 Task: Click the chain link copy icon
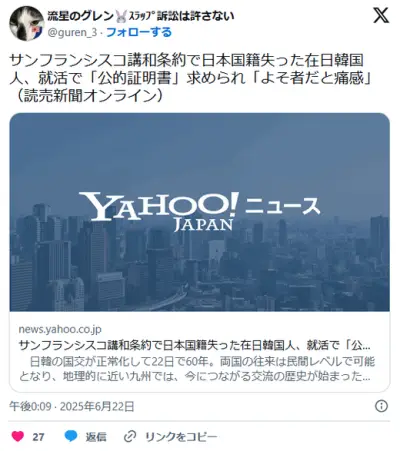pyautogui.click(x=130, y=436)
